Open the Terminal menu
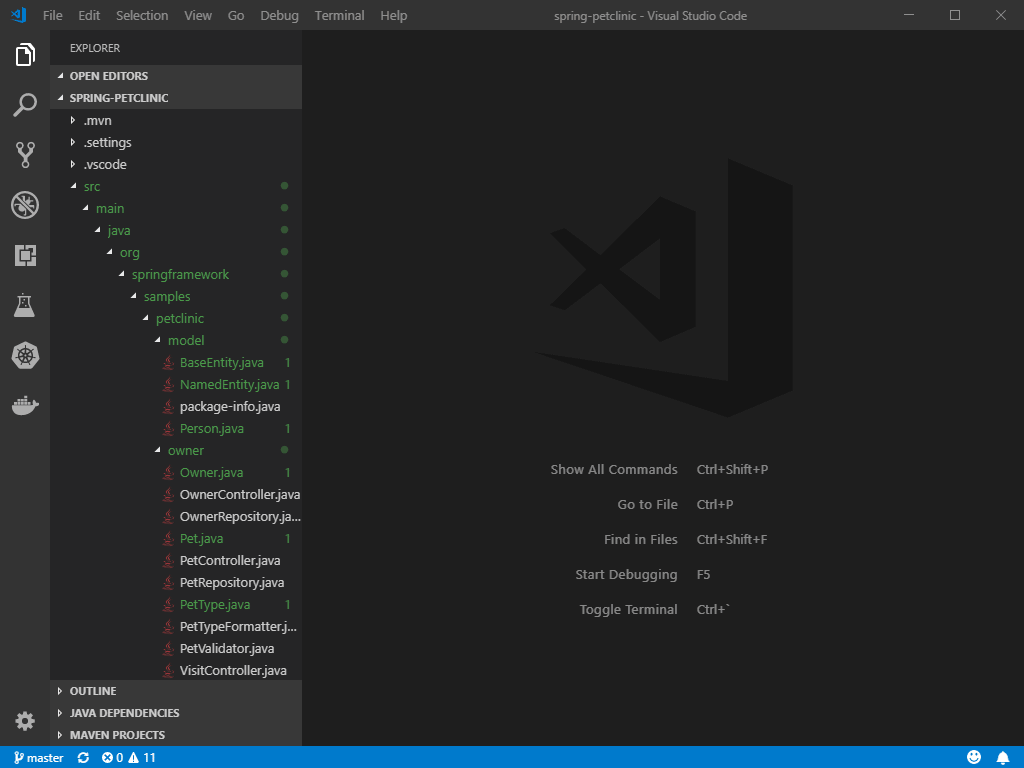Viewport: 1024px width, 768px height. 339,15
